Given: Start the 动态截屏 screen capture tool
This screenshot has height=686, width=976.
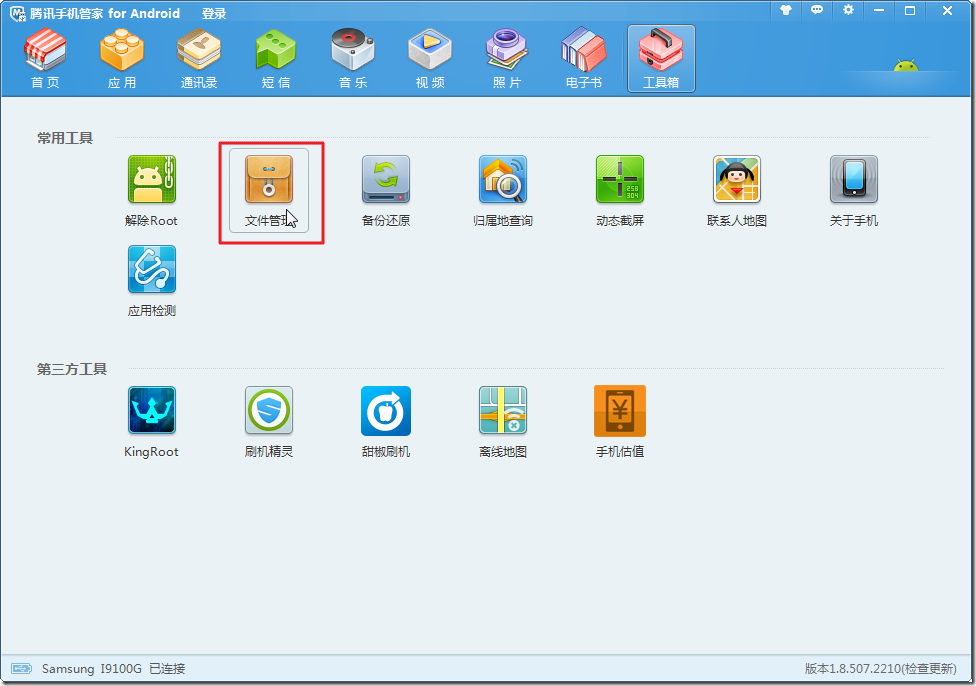Looking at the screenshot, I should point(620,191).
